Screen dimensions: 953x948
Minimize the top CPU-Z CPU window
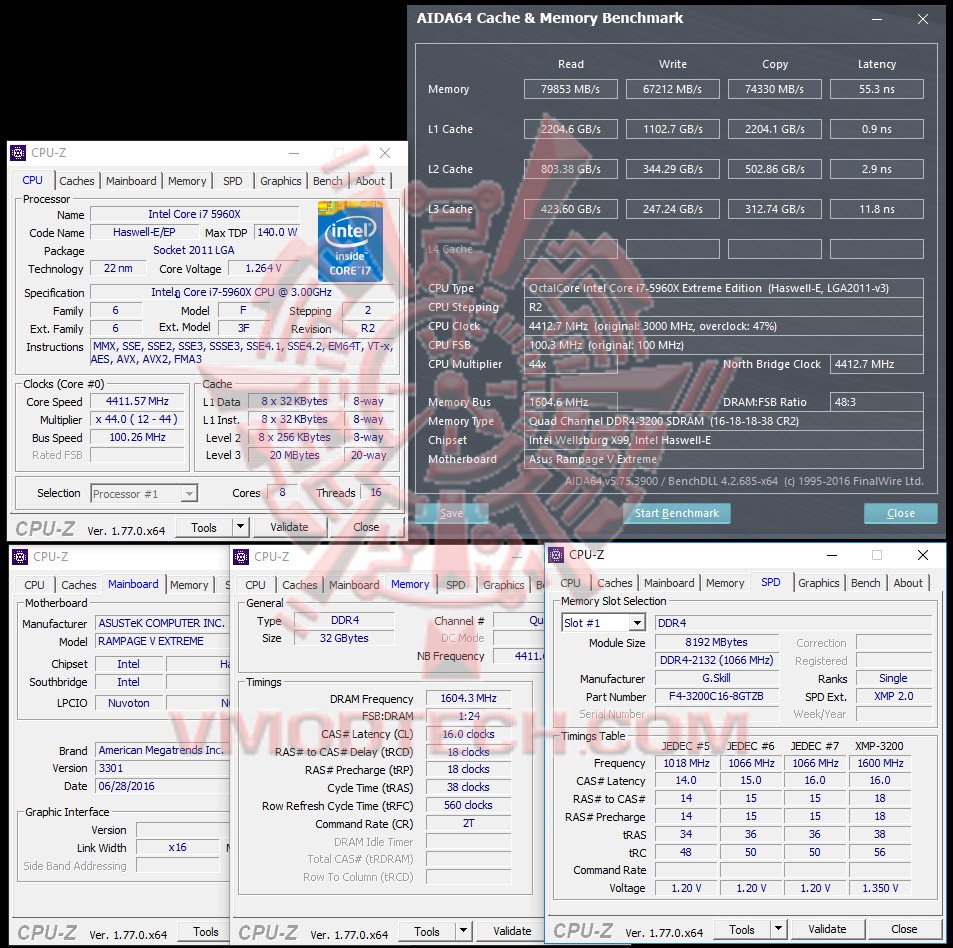[294, 153]
